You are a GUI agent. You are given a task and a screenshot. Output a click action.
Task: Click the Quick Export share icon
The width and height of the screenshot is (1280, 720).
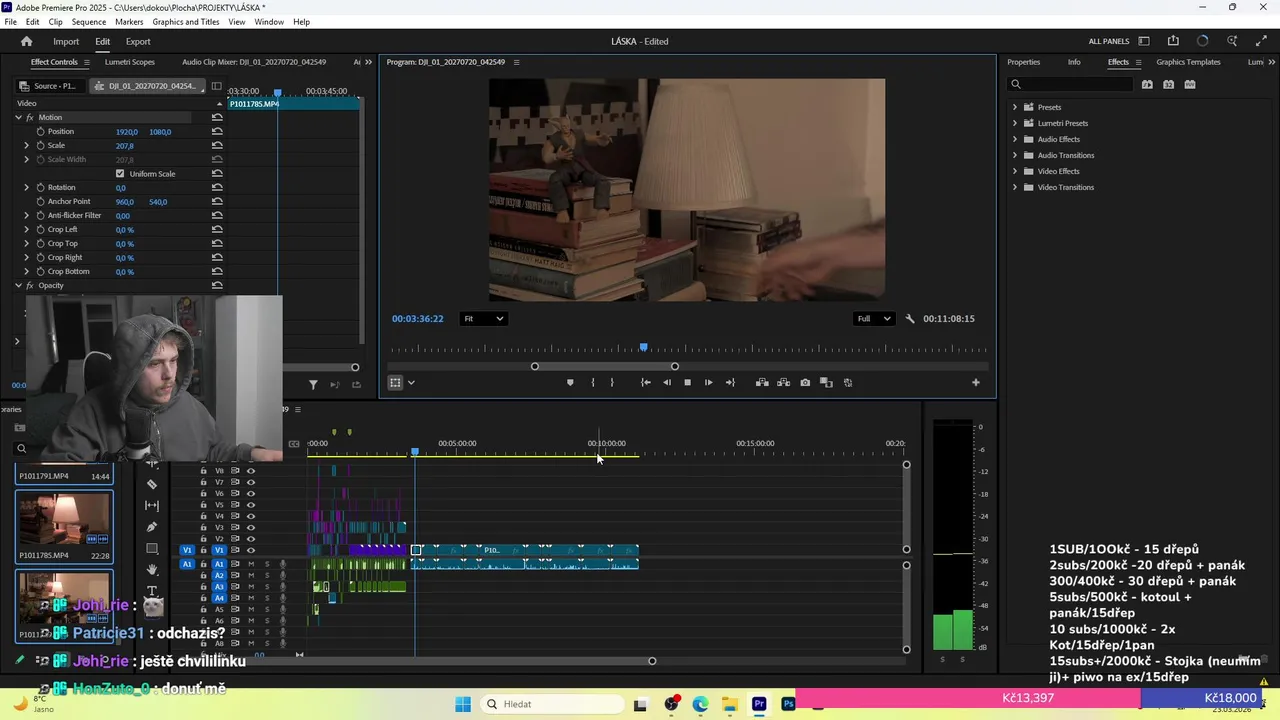1173,41
